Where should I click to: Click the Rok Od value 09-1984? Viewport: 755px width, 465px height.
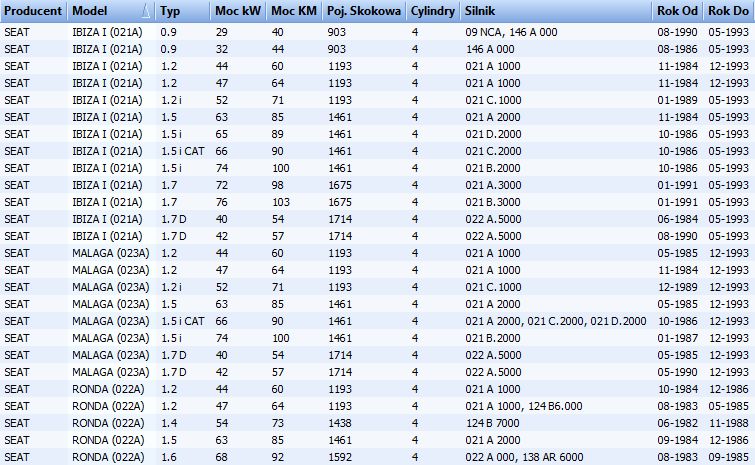[677, 440]
